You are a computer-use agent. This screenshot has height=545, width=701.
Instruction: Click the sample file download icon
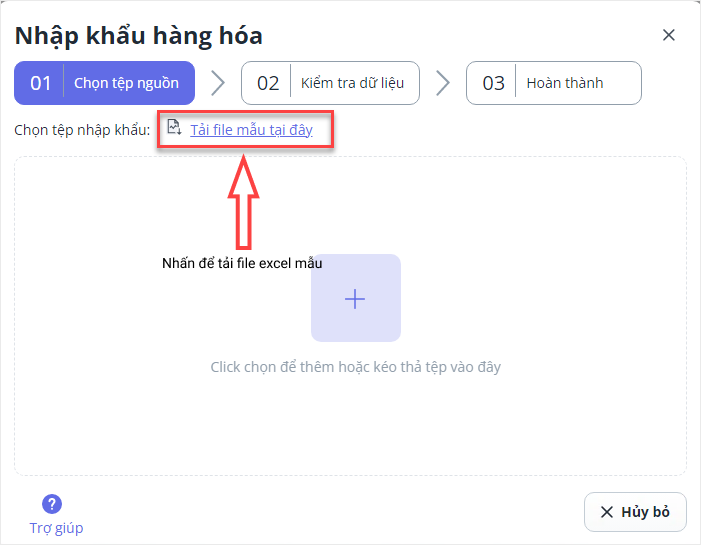[174, 128]
